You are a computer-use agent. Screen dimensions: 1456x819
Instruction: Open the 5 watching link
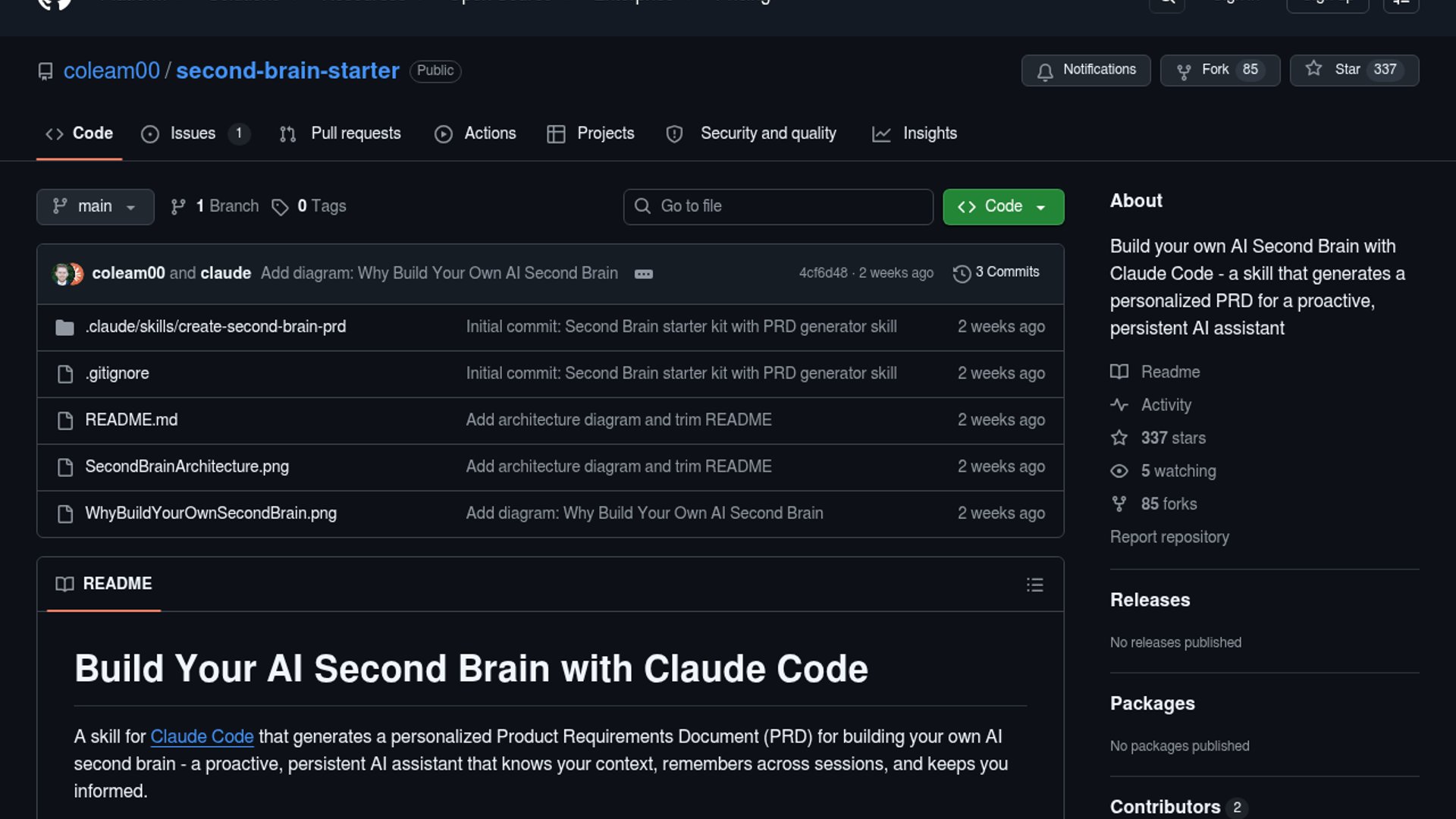click(x=1178, y=471)
